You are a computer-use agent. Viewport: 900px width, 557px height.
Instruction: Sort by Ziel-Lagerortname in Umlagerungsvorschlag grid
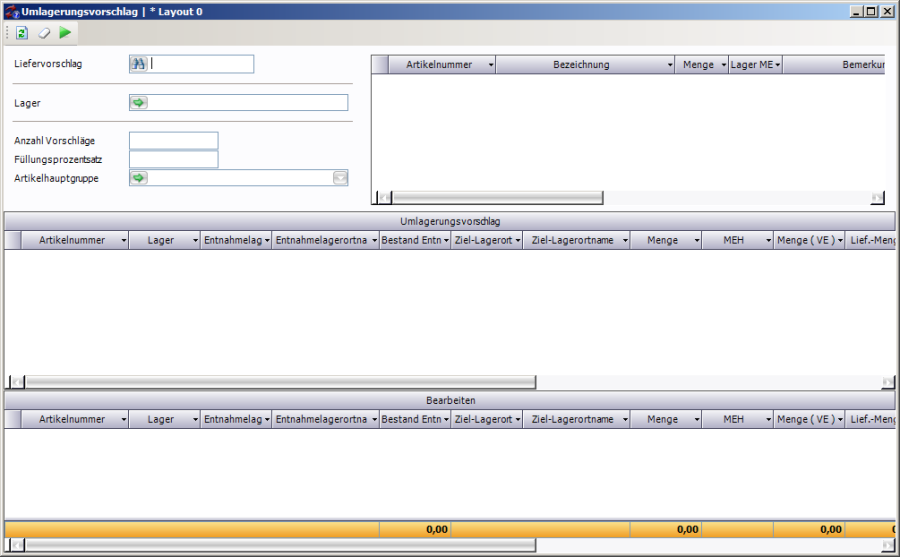tap(573, 240)
